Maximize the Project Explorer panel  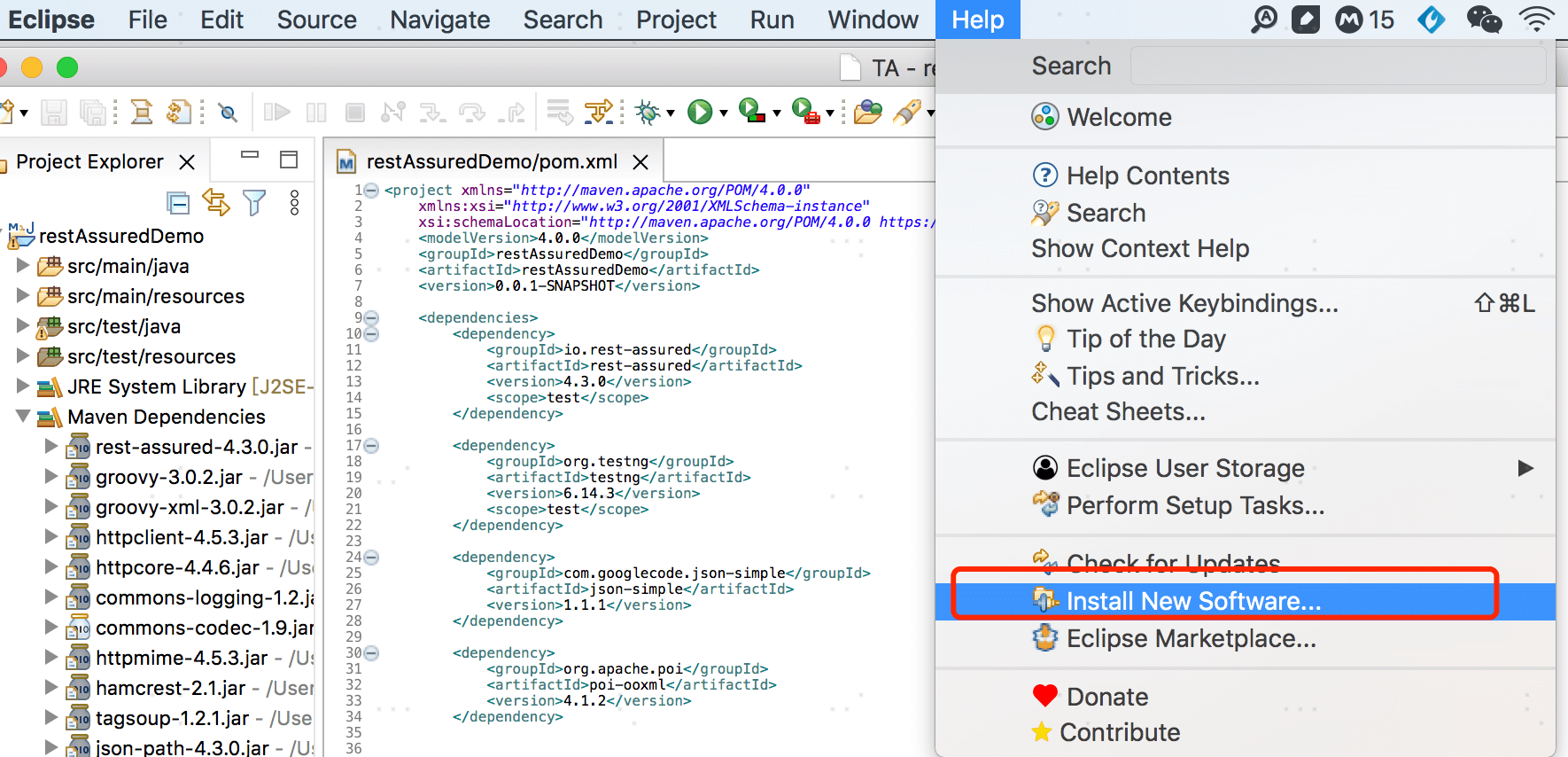click(289, 160)
